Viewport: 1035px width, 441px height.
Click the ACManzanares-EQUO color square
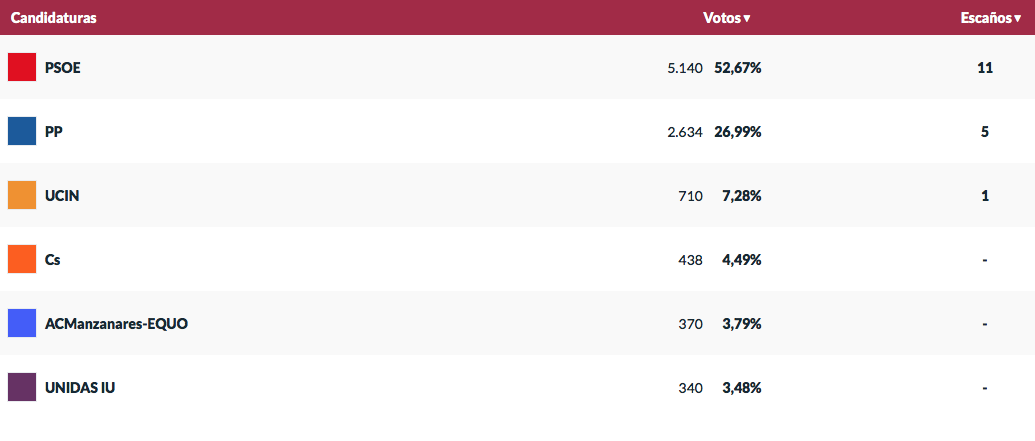[22, 323]
